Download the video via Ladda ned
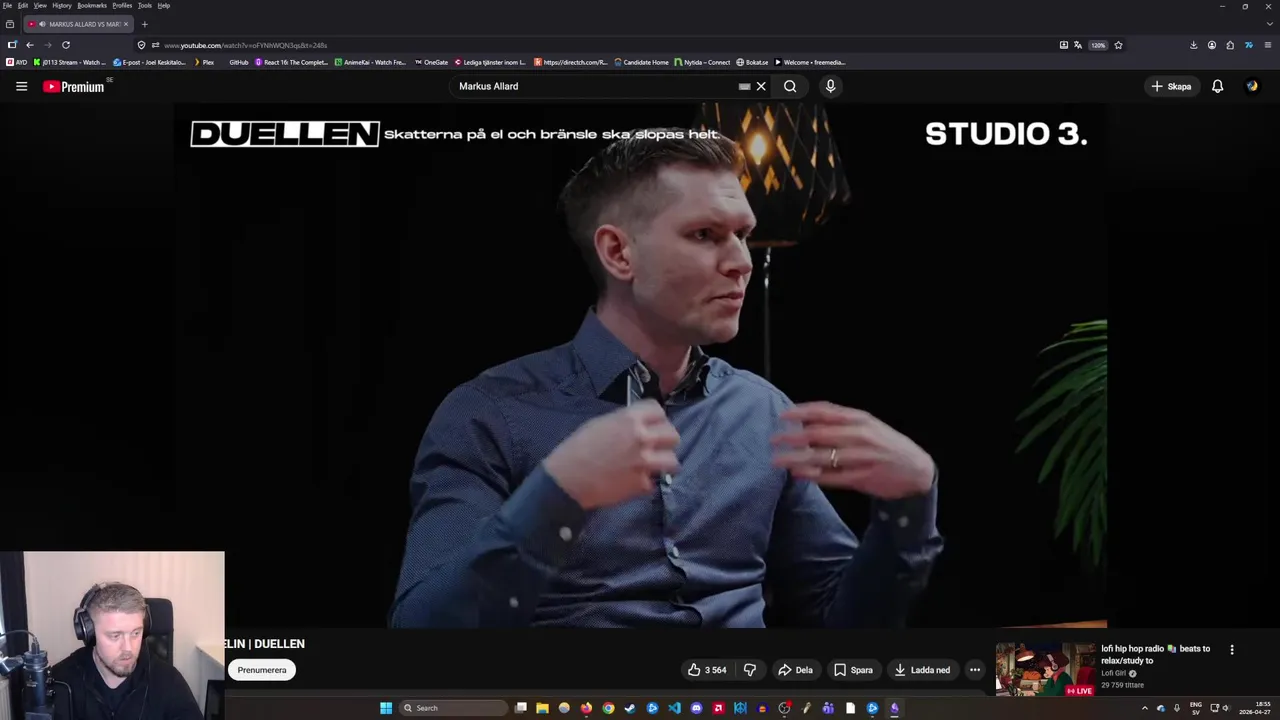Viewport: 1280px width, 720px height. click(x=922, y=670)
